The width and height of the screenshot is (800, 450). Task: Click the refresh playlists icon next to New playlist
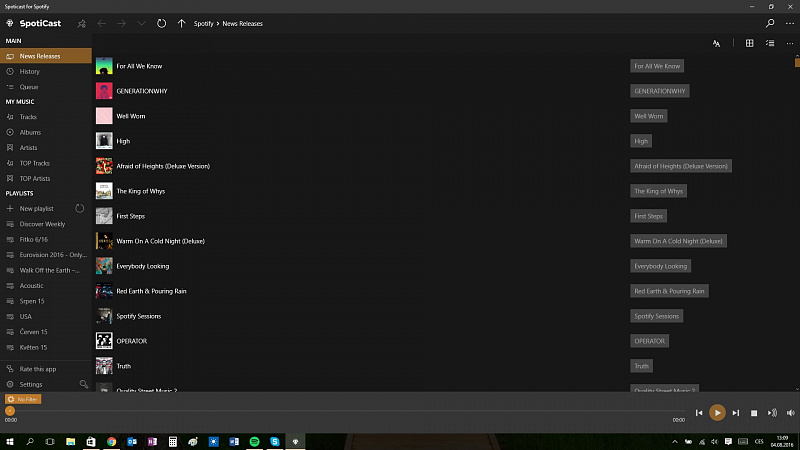click(80, 208)
